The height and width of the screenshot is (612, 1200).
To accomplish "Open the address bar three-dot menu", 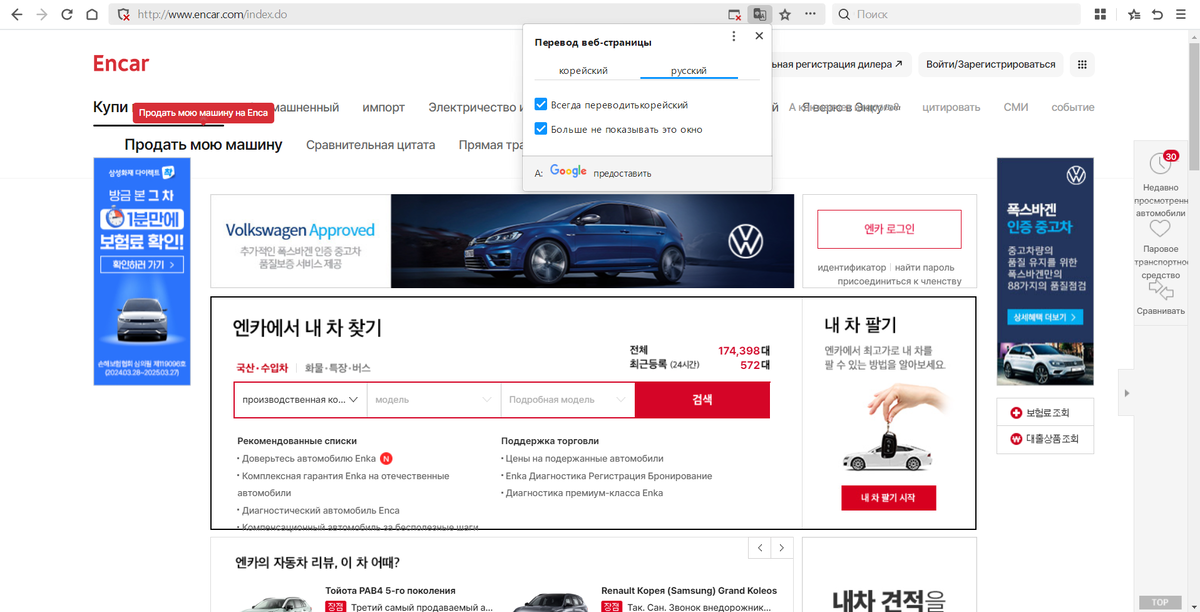I will (811, 15).
